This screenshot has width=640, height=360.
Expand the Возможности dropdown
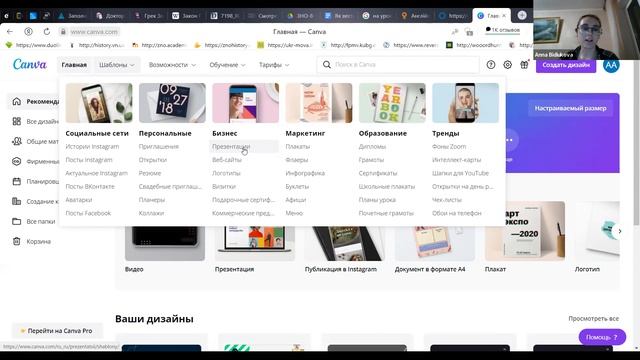tap(172, 64)
